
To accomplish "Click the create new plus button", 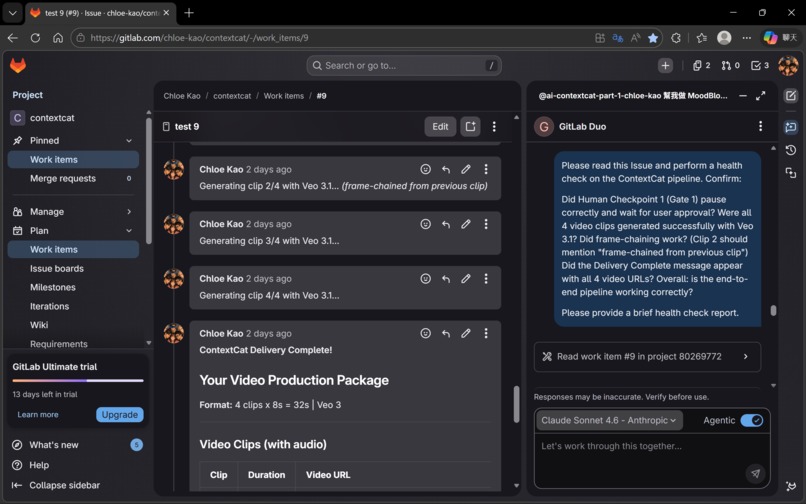I will [x=665, y=65].
